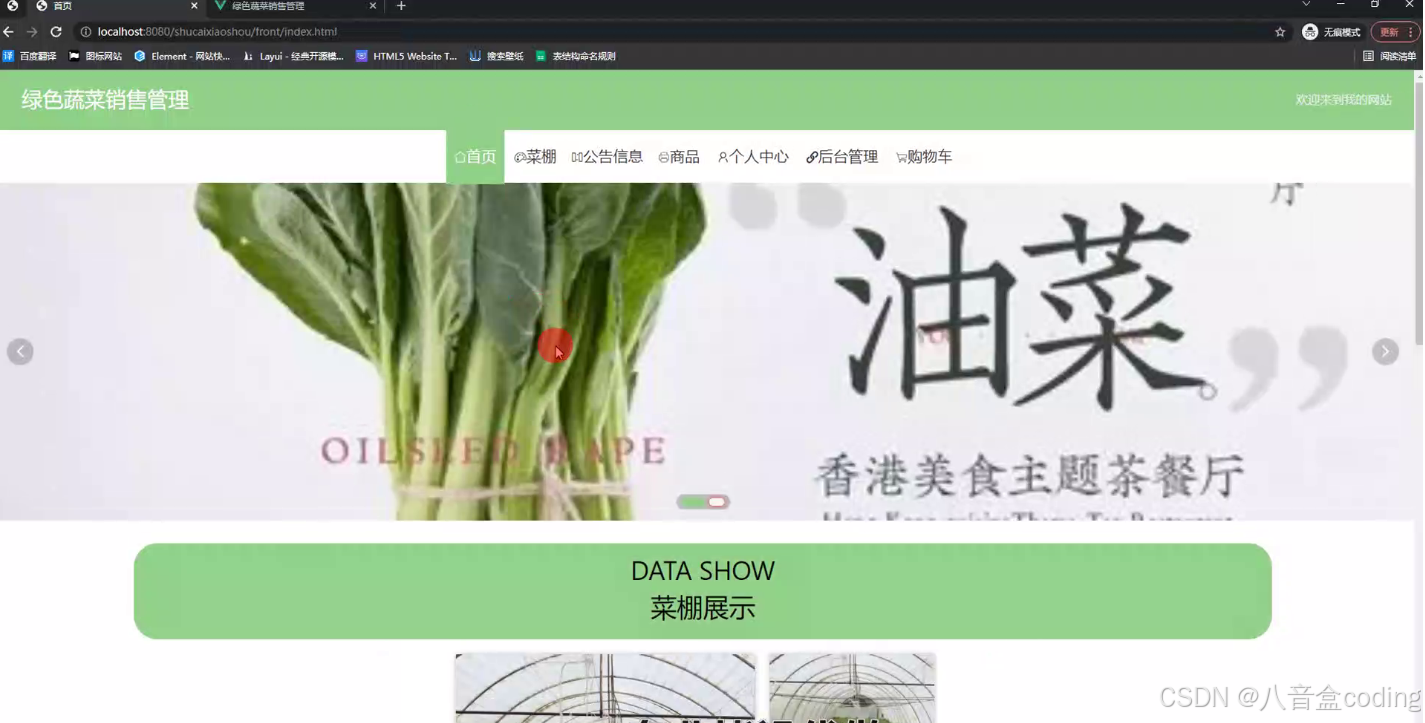Close the 绿色蔬菜销售管理 browser tab
Image resolution: width=1425 pixels, height=723 pixels.
(x=373, y=6)
